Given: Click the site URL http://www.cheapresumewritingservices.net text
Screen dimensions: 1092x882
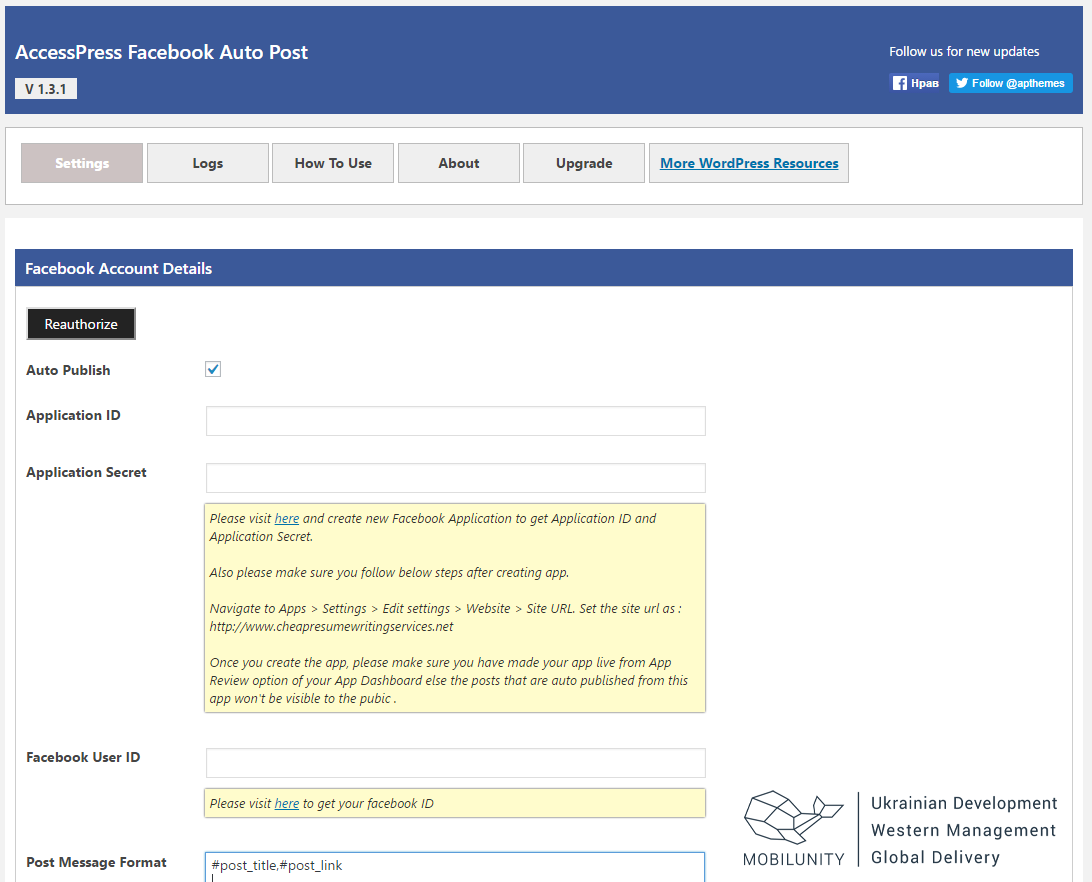Looking at the screenshot, I should pos(332,626).
